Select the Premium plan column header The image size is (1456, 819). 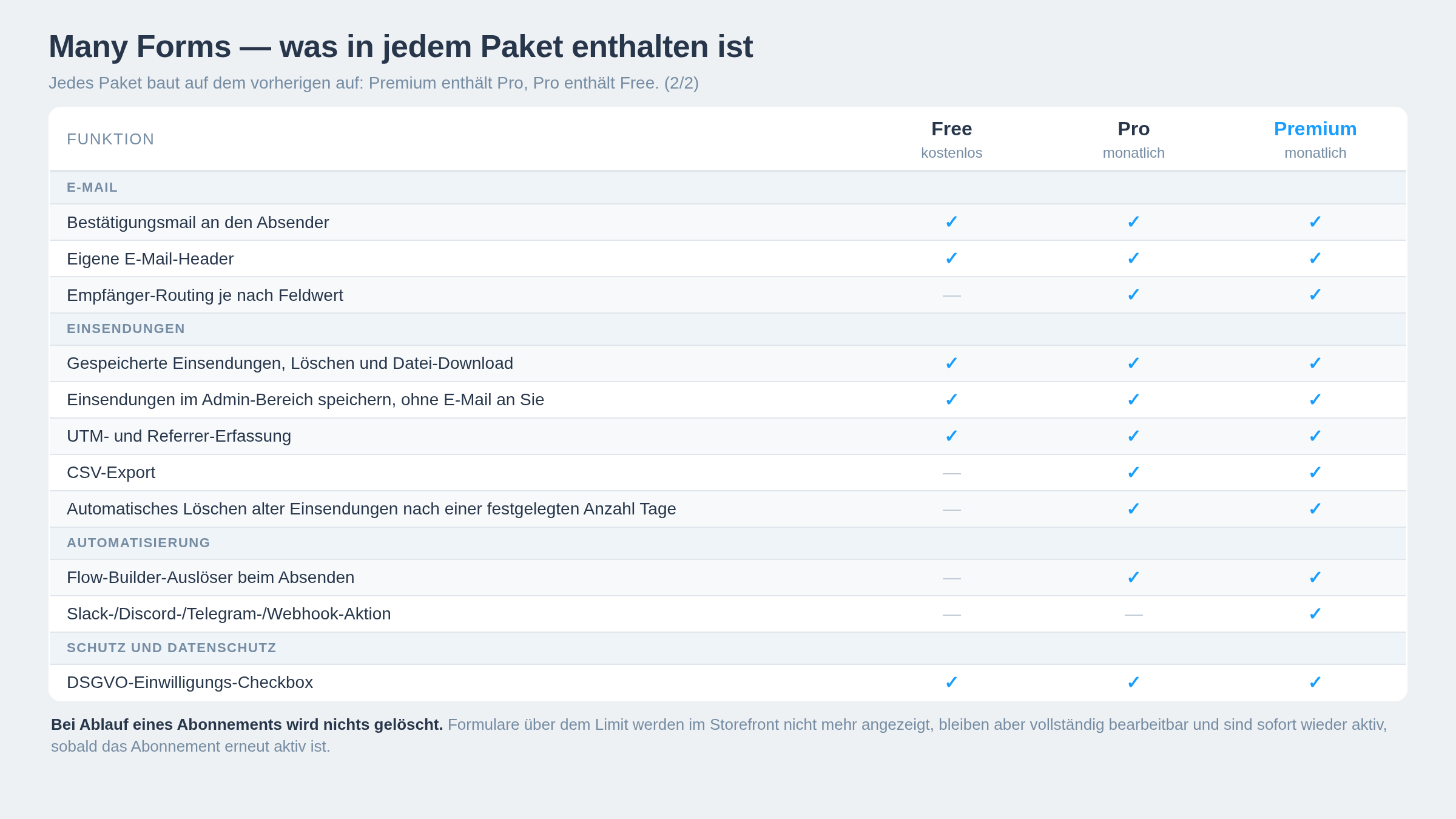(1315, 140)
